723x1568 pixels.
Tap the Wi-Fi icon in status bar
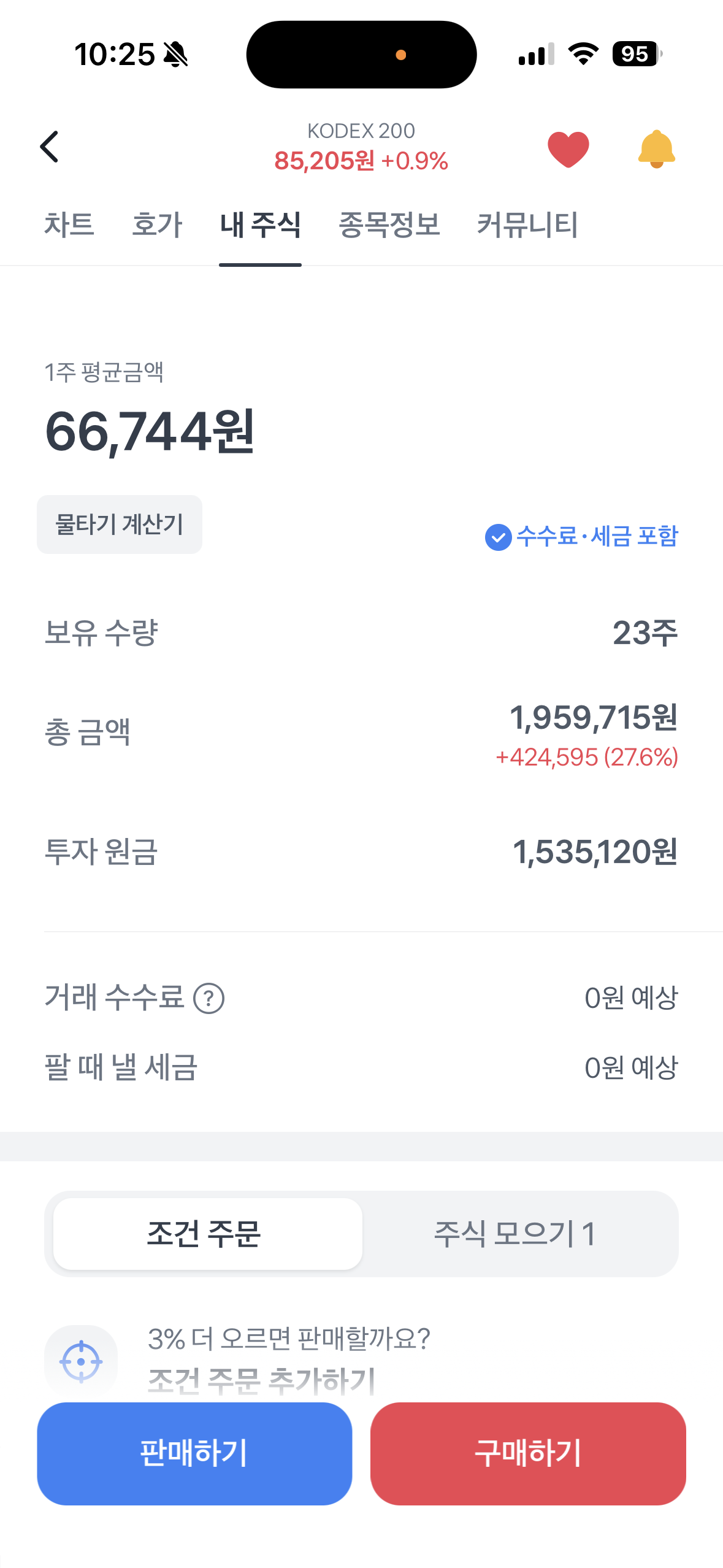pos(583,54)
